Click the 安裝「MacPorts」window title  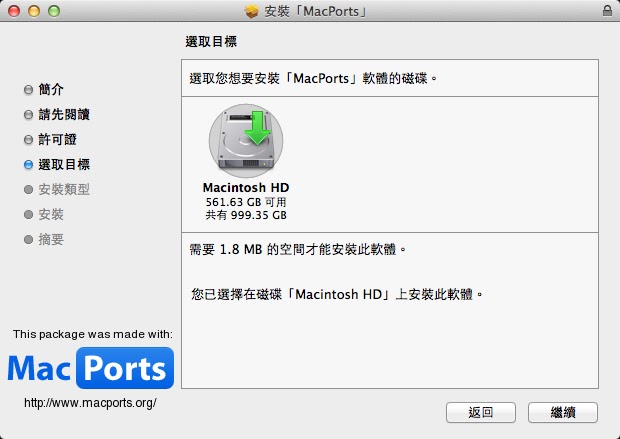tap(316, 11)
